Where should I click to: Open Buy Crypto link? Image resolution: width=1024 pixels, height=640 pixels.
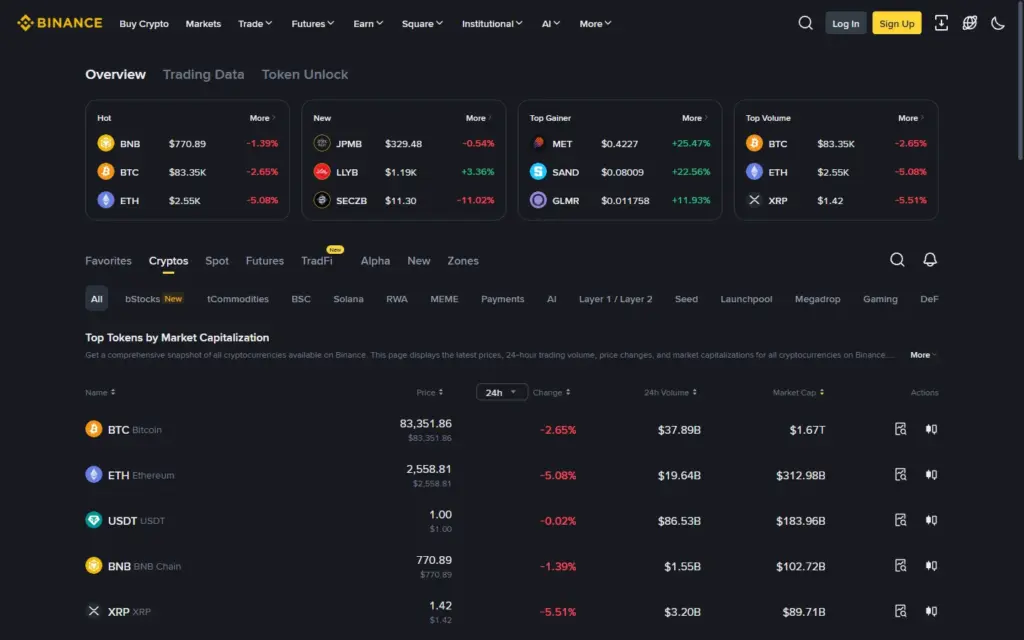[144, 24]
